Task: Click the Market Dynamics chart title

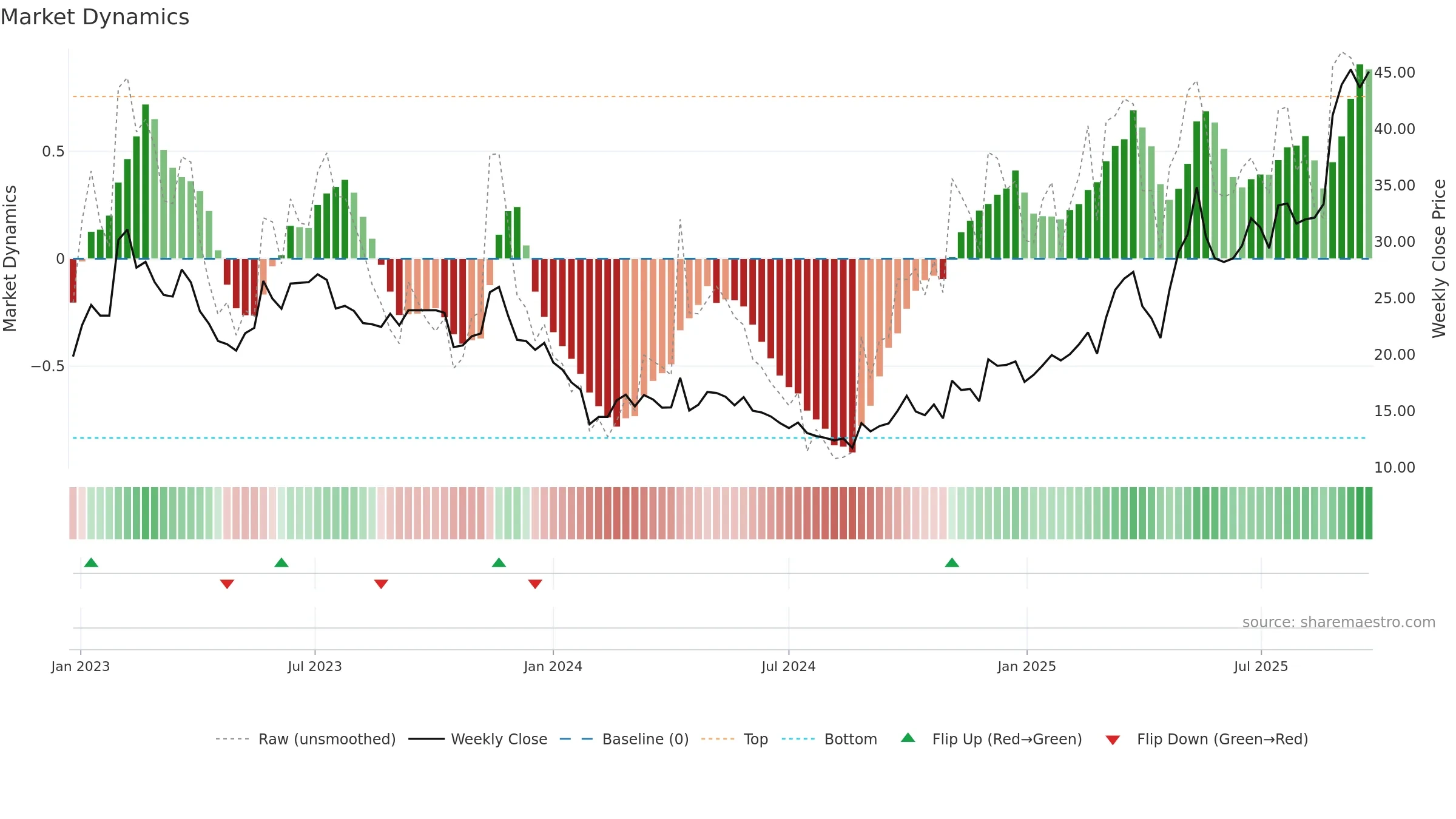Action: tap(95, 17)
